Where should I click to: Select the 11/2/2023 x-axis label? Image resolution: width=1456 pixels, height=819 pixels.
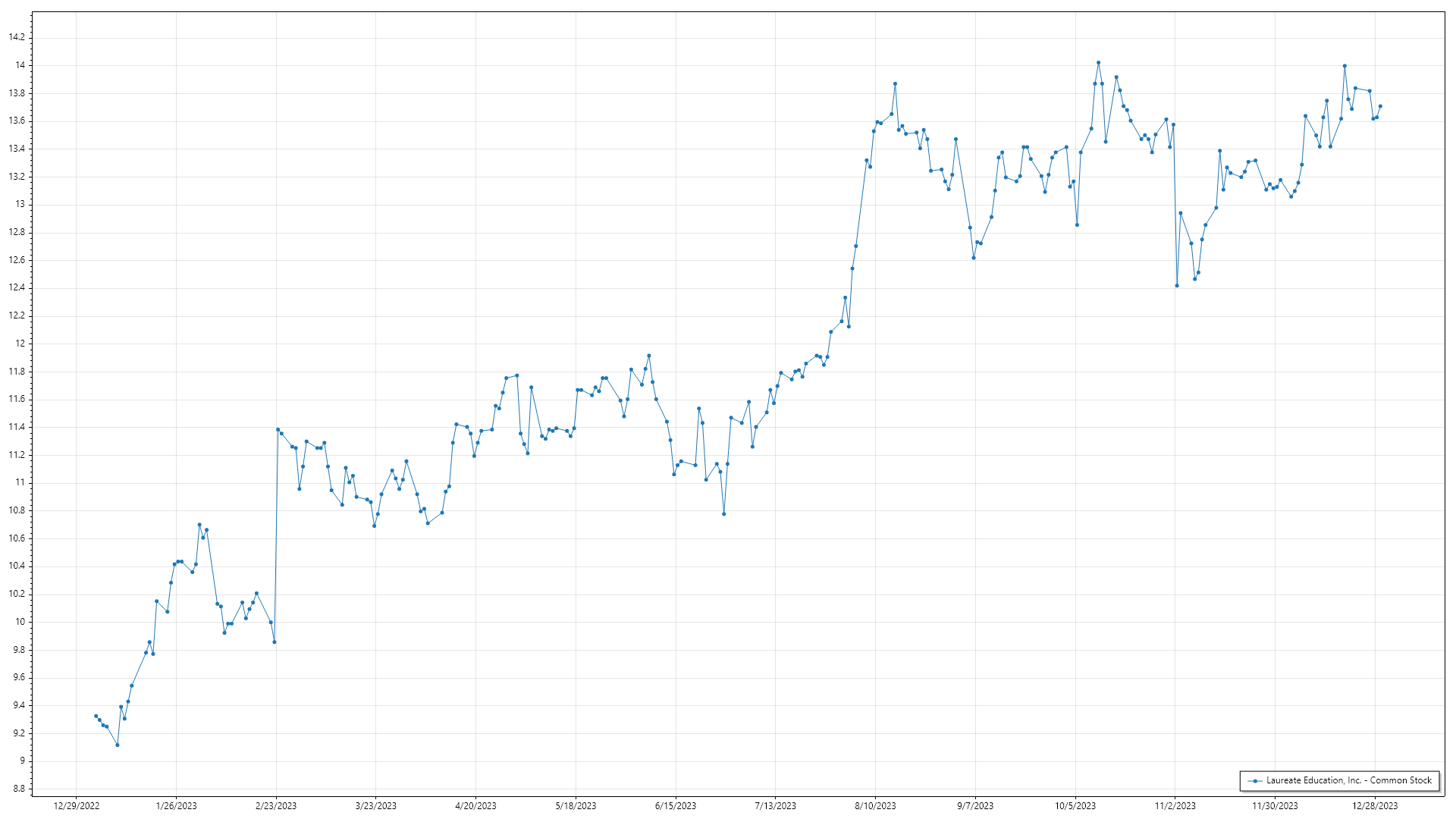(1175, 806)
